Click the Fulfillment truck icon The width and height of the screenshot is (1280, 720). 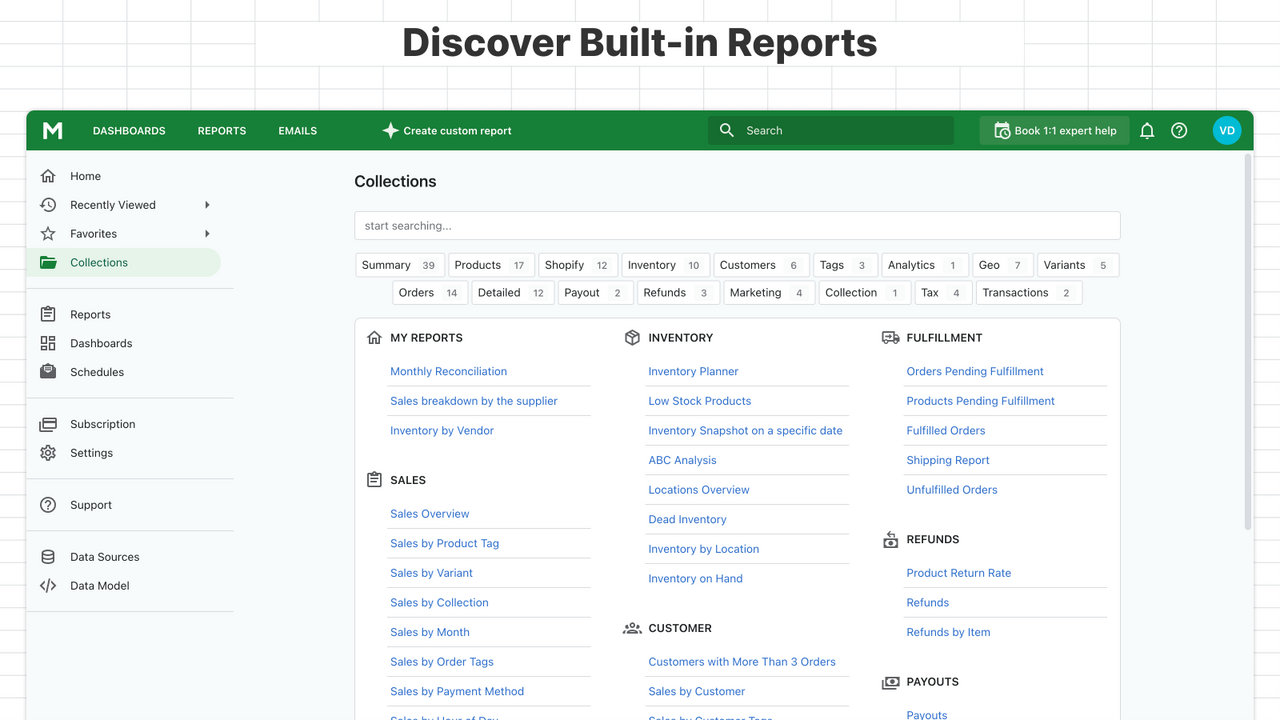click(890, 338)
